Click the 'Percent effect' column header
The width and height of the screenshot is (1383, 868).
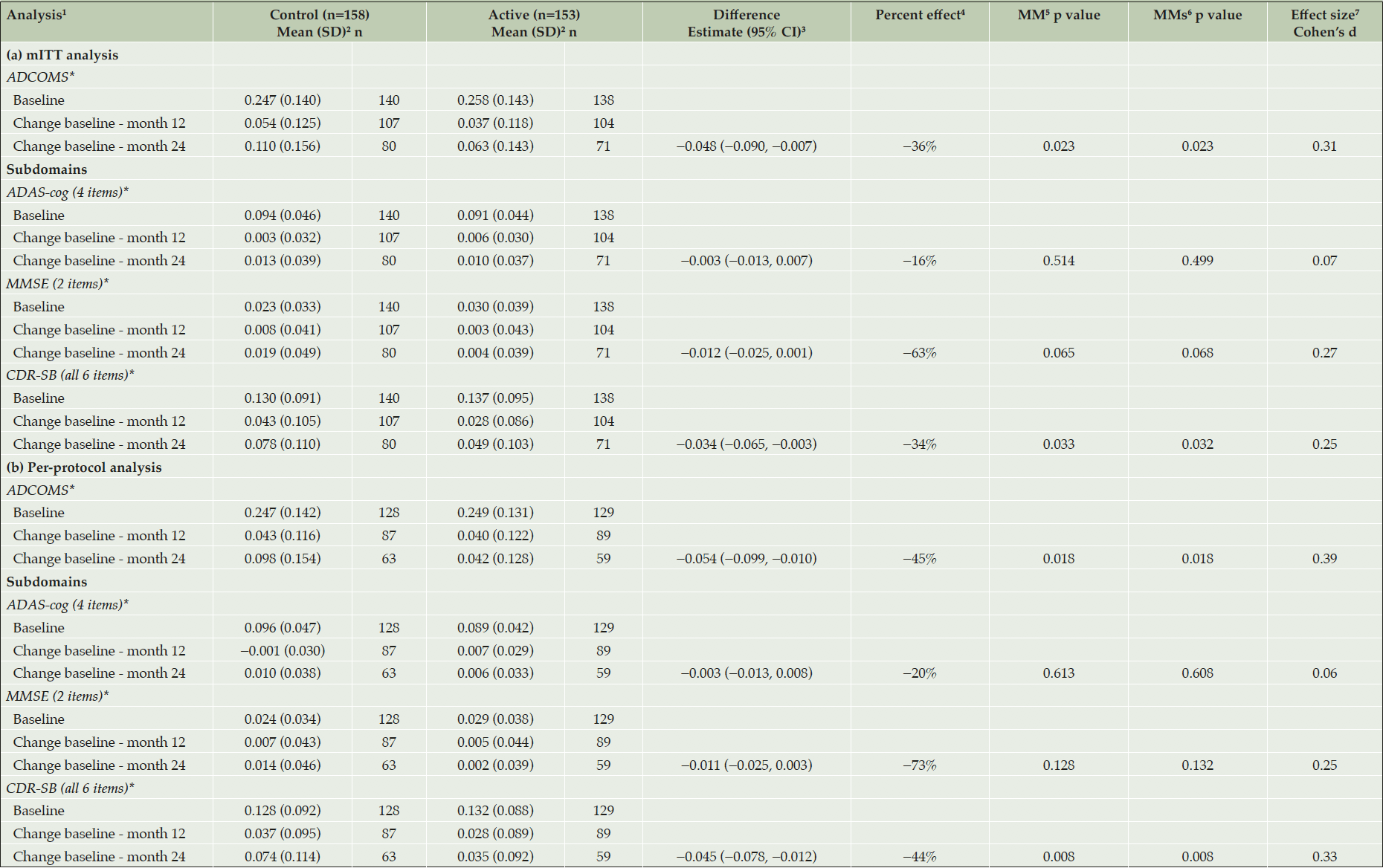920,15
